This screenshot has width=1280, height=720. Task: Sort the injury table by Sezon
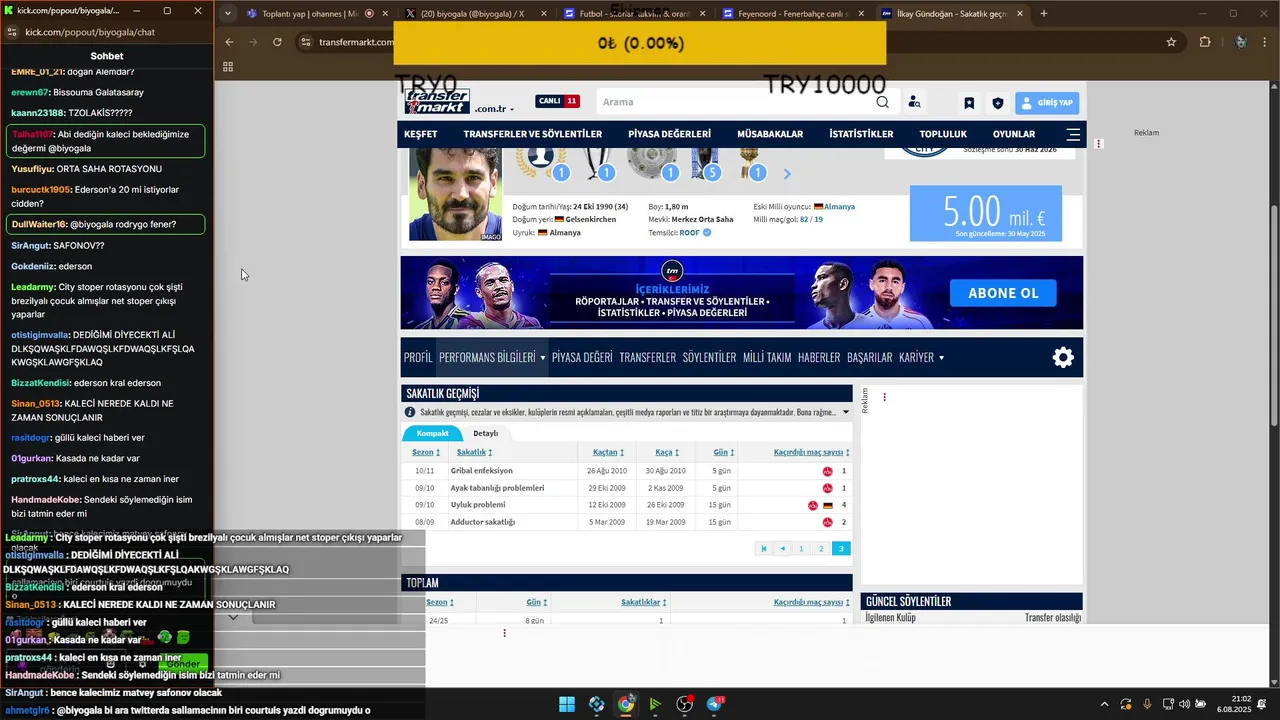[x=426, y=453]
